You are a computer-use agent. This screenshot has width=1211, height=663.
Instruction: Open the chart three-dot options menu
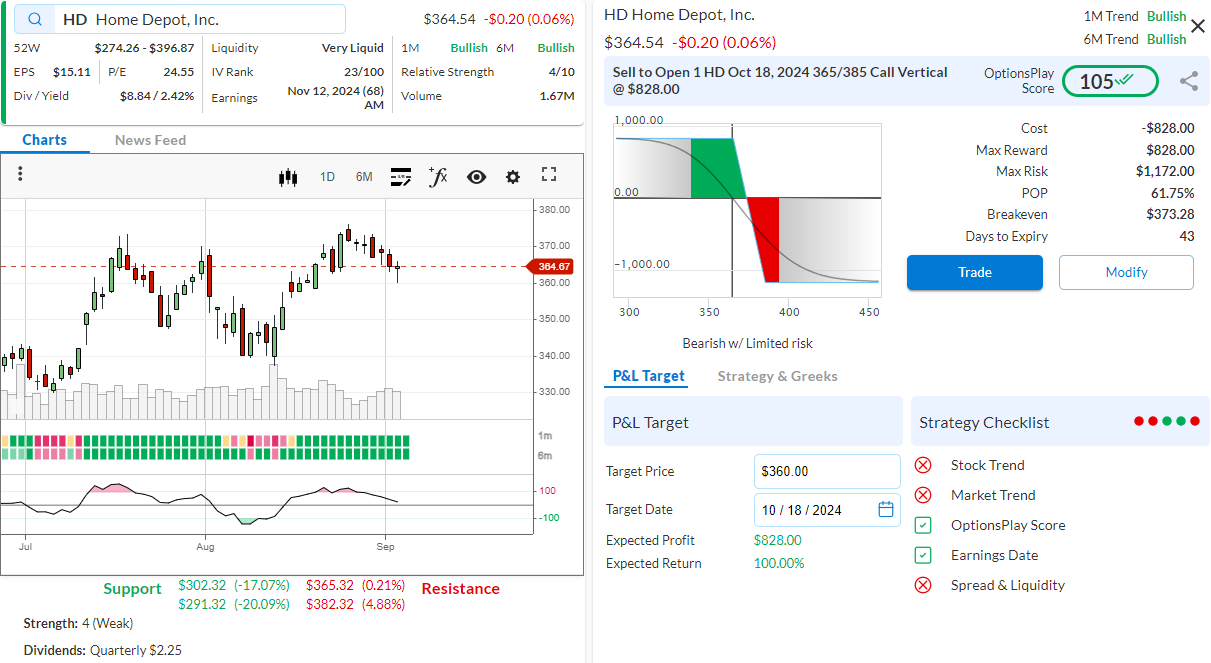[x=20, y=174]
